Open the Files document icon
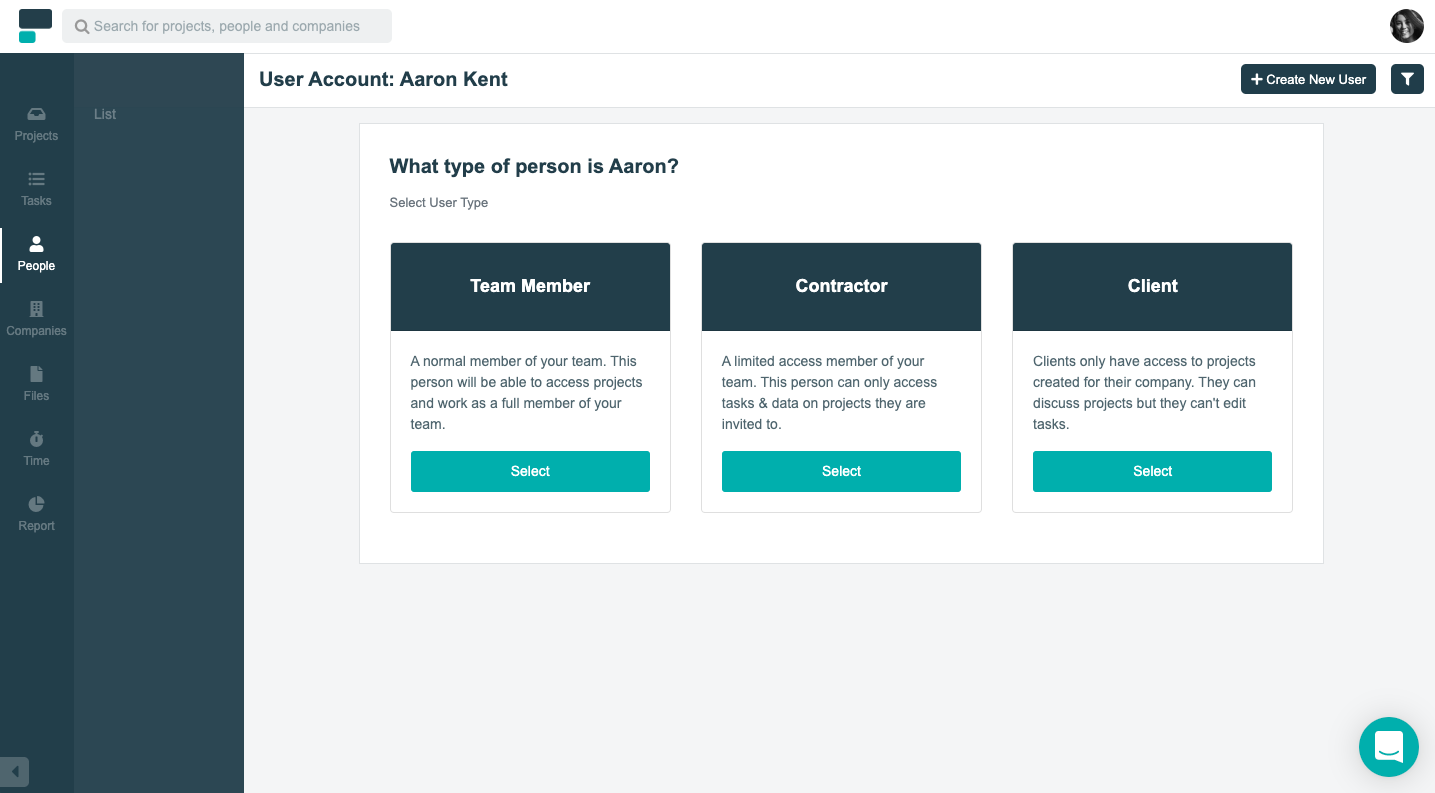 pos(36,374)
